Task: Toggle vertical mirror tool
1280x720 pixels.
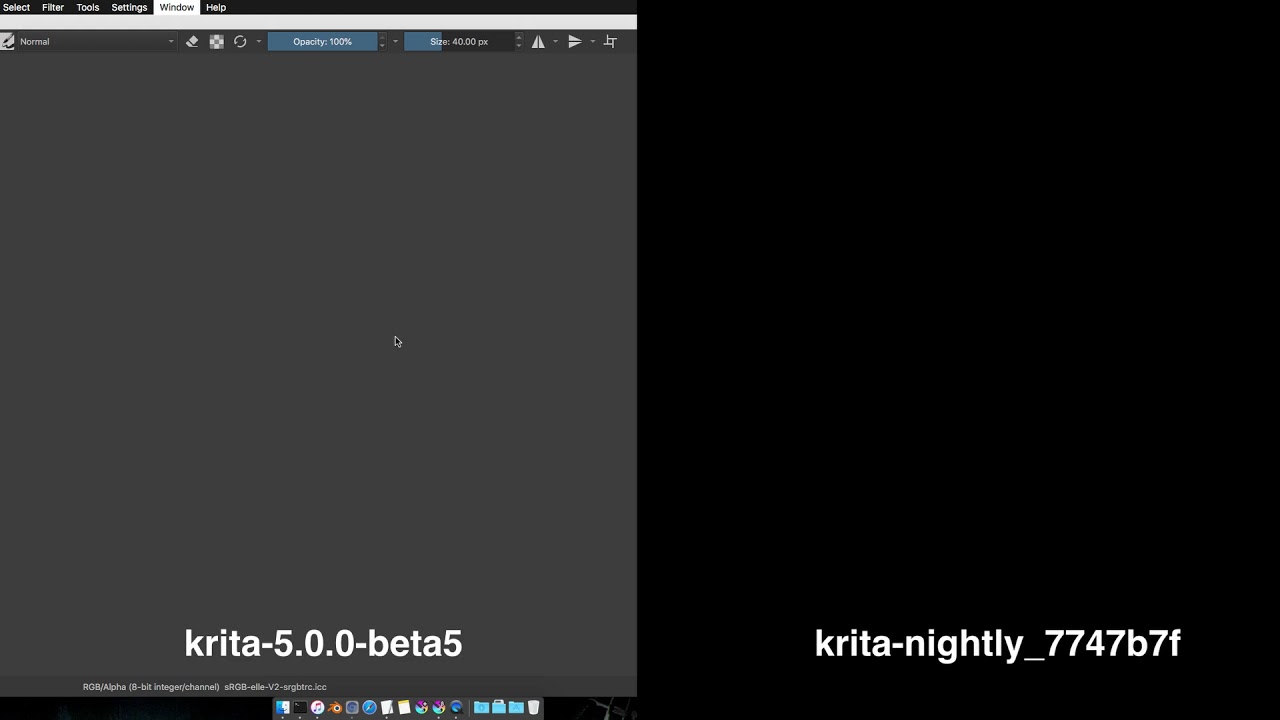Action: (575, 41)
